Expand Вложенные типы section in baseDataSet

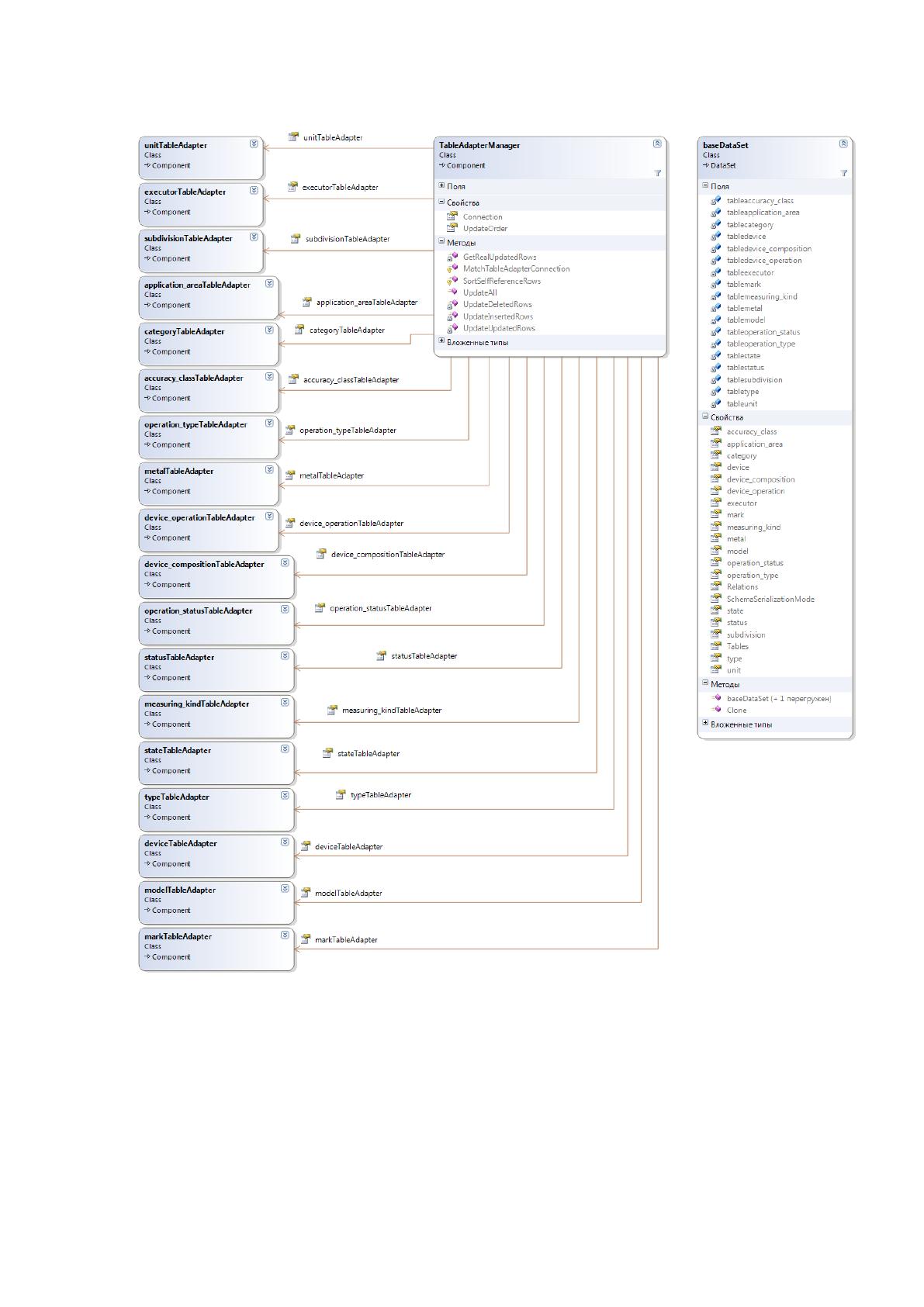(x=705, y=724)
